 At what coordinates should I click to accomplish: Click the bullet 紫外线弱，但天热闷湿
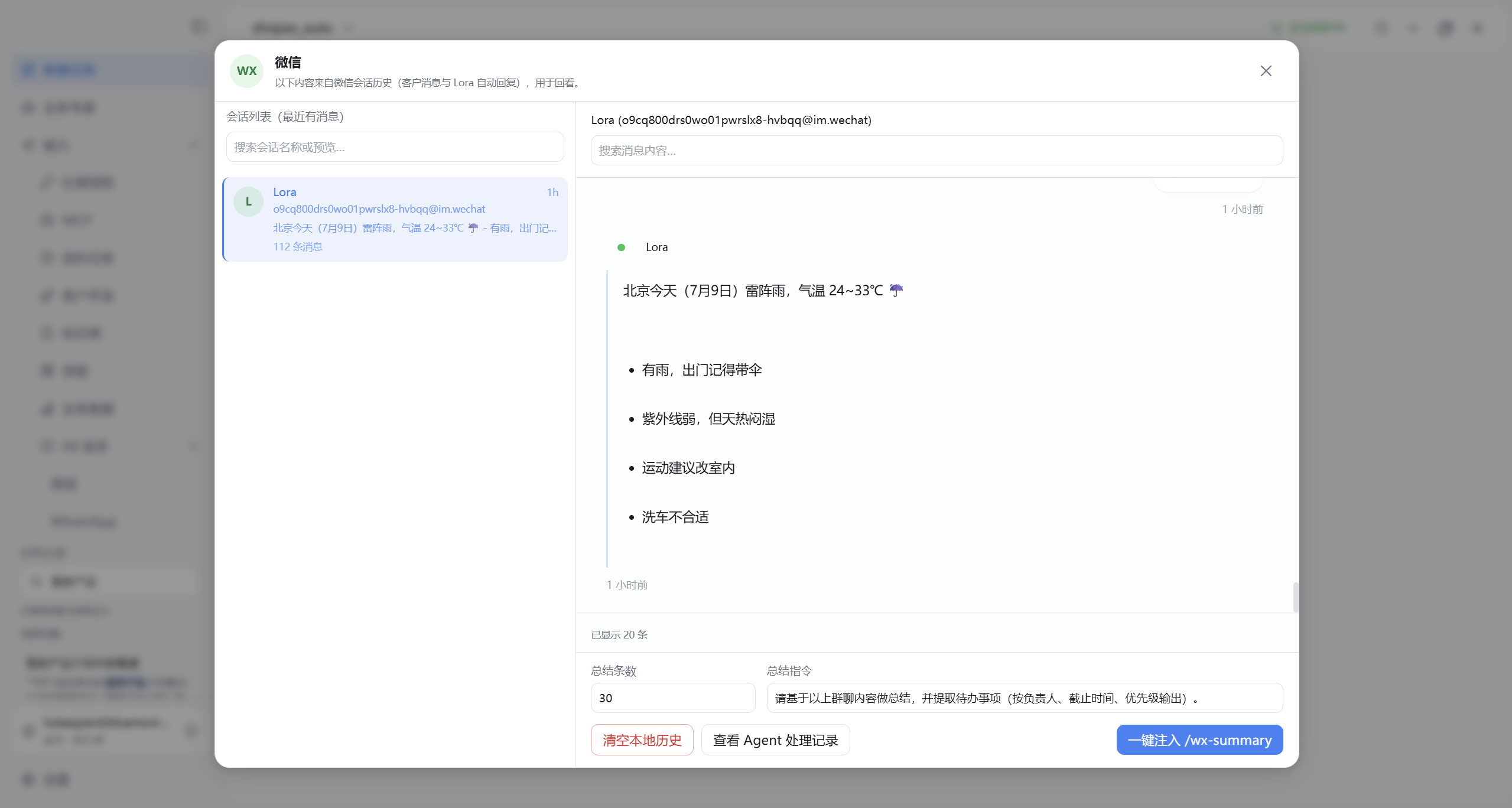[x=708, y=419]
